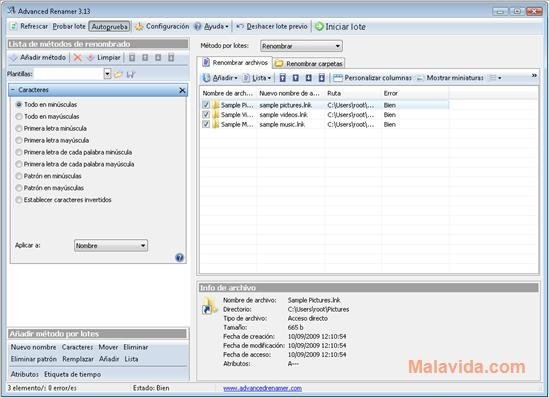This screenshot has width=549, height=398.
Task: Select Patrón en minúsculas option
Action: 49,176
